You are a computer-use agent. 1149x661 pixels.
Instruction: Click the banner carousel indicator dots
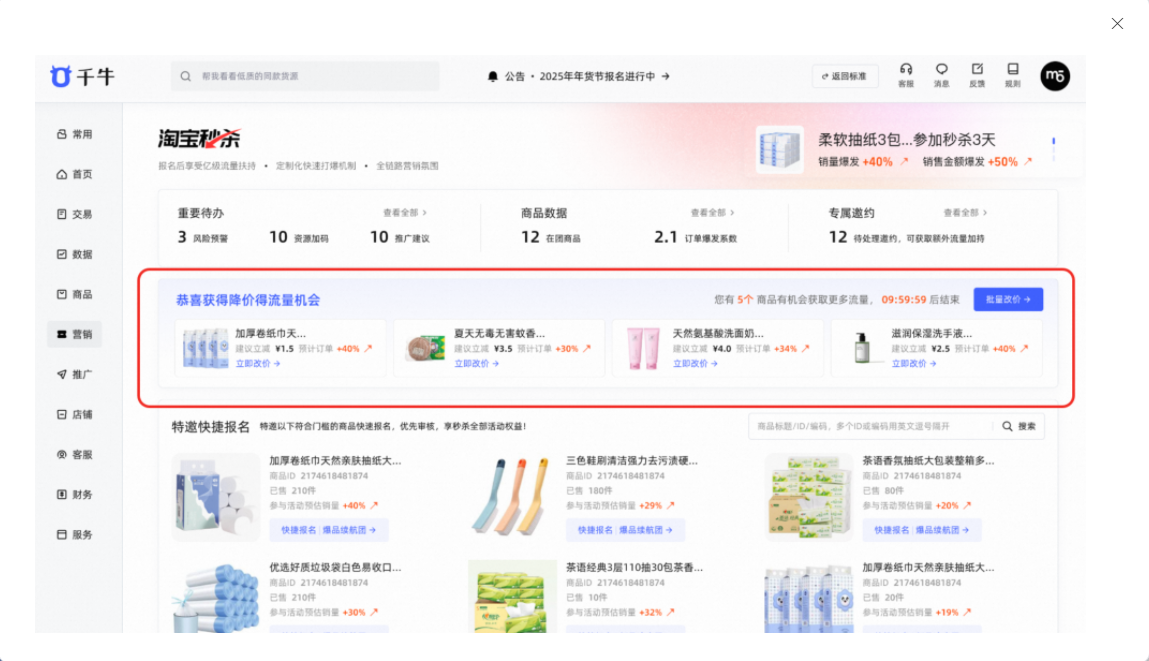1054,149
